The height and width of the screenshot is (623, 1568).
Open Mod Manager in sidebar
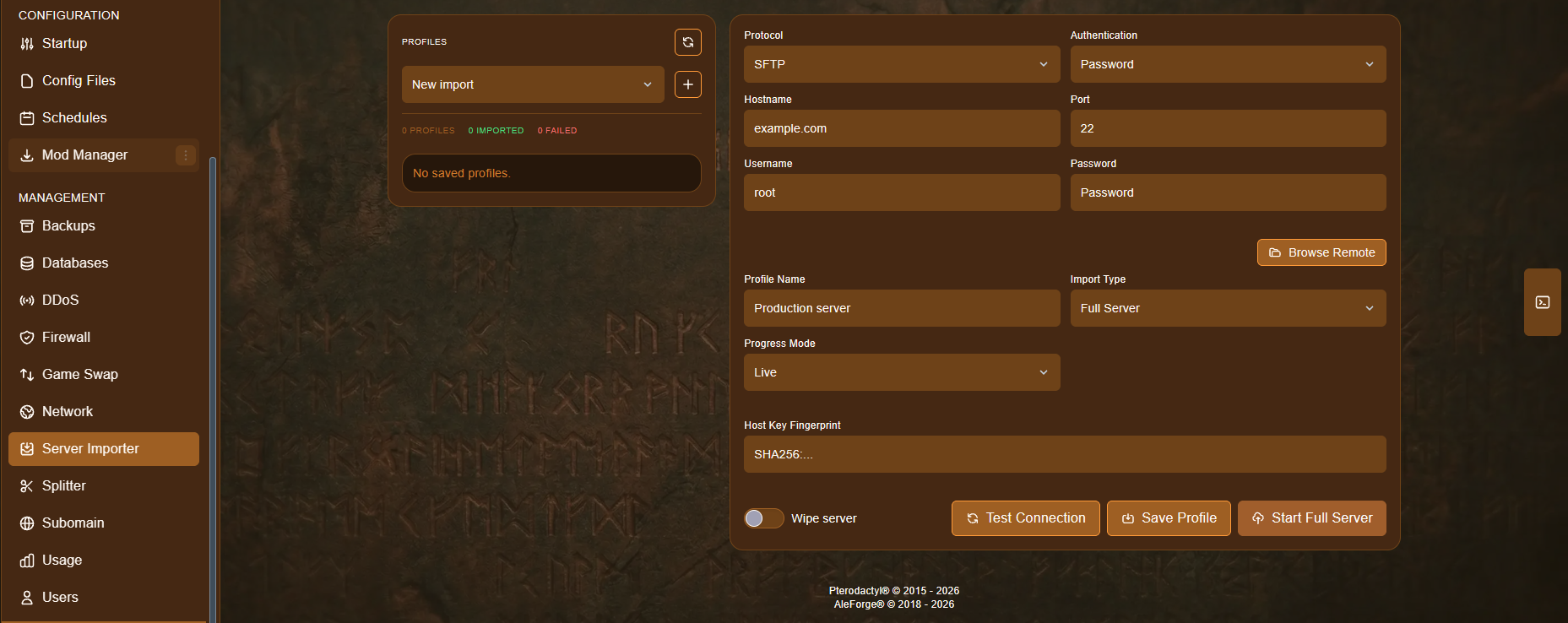pyautogui.click(x=104, y=155)
